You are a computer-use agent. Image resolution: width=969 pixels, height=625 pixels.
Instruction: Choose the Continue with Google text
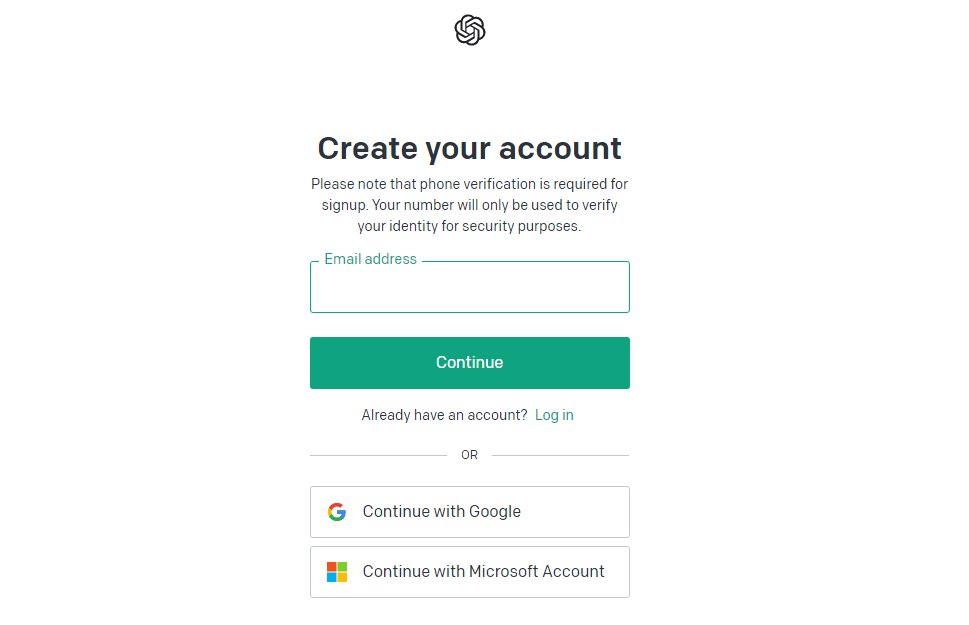point(441,512)
